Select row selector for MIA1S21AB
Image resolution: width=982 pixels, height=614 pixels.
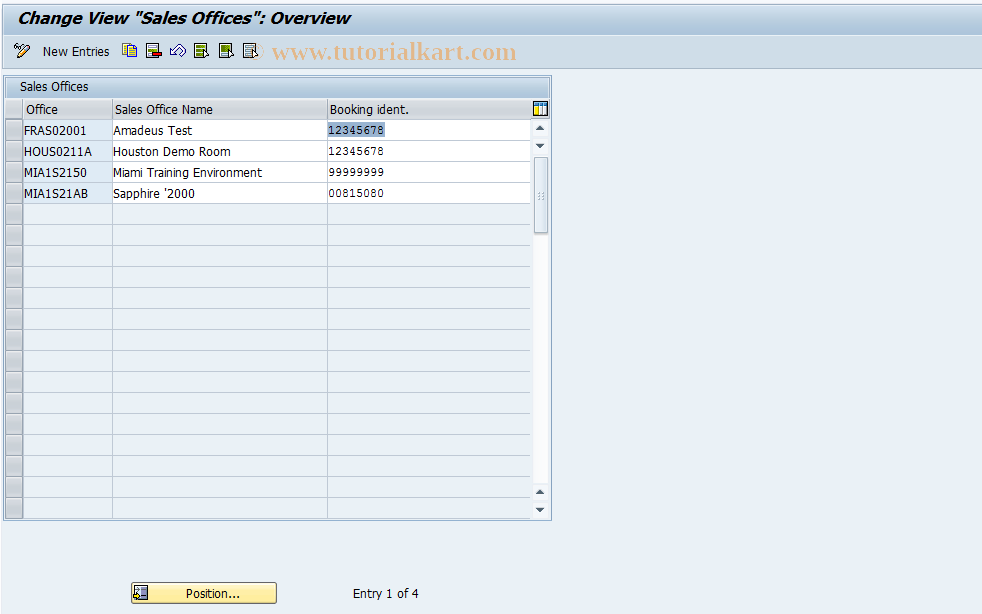point(14,194)
